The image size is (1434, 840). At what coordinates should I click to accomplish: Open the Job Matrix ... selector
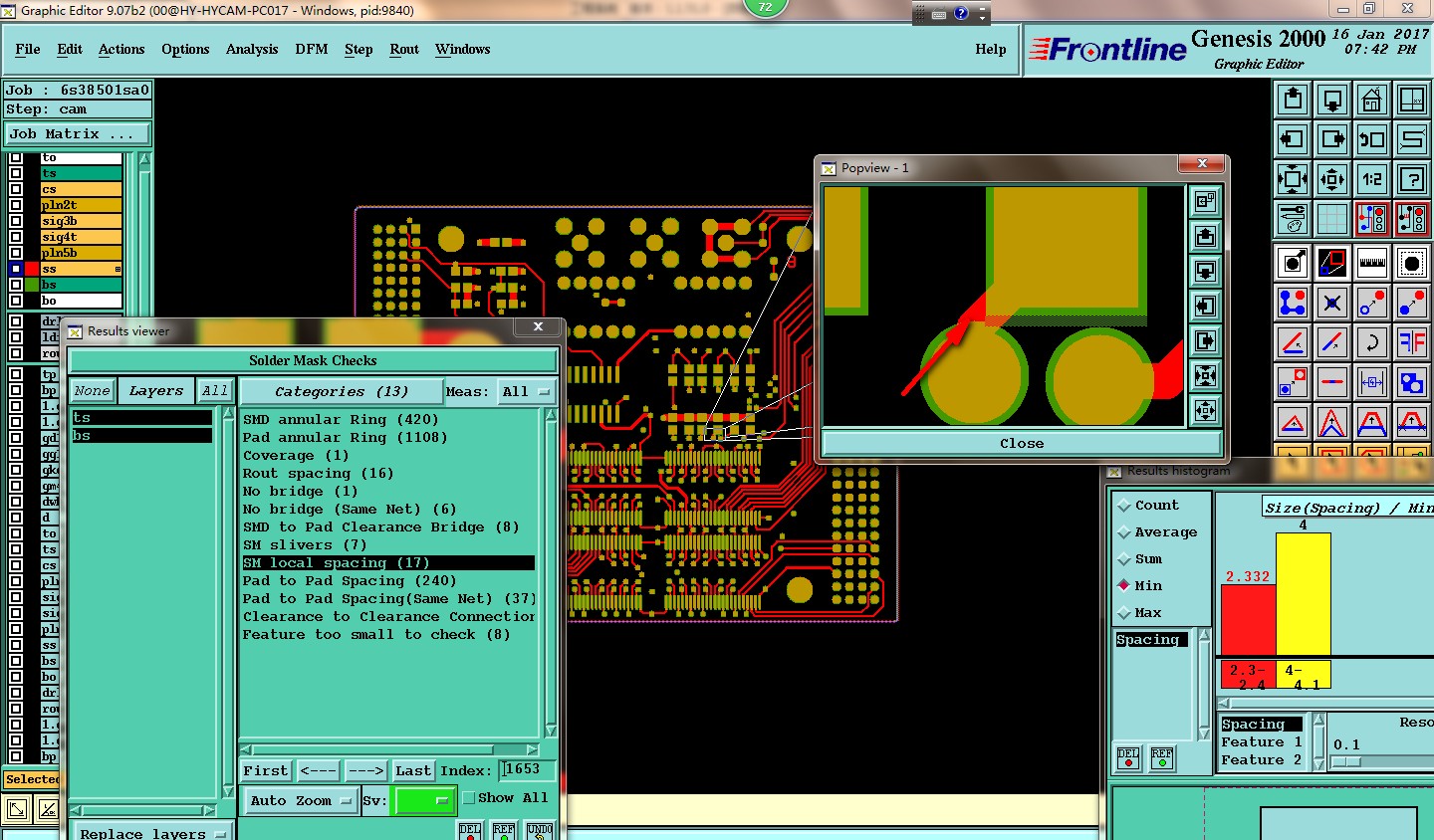(78, 133)
